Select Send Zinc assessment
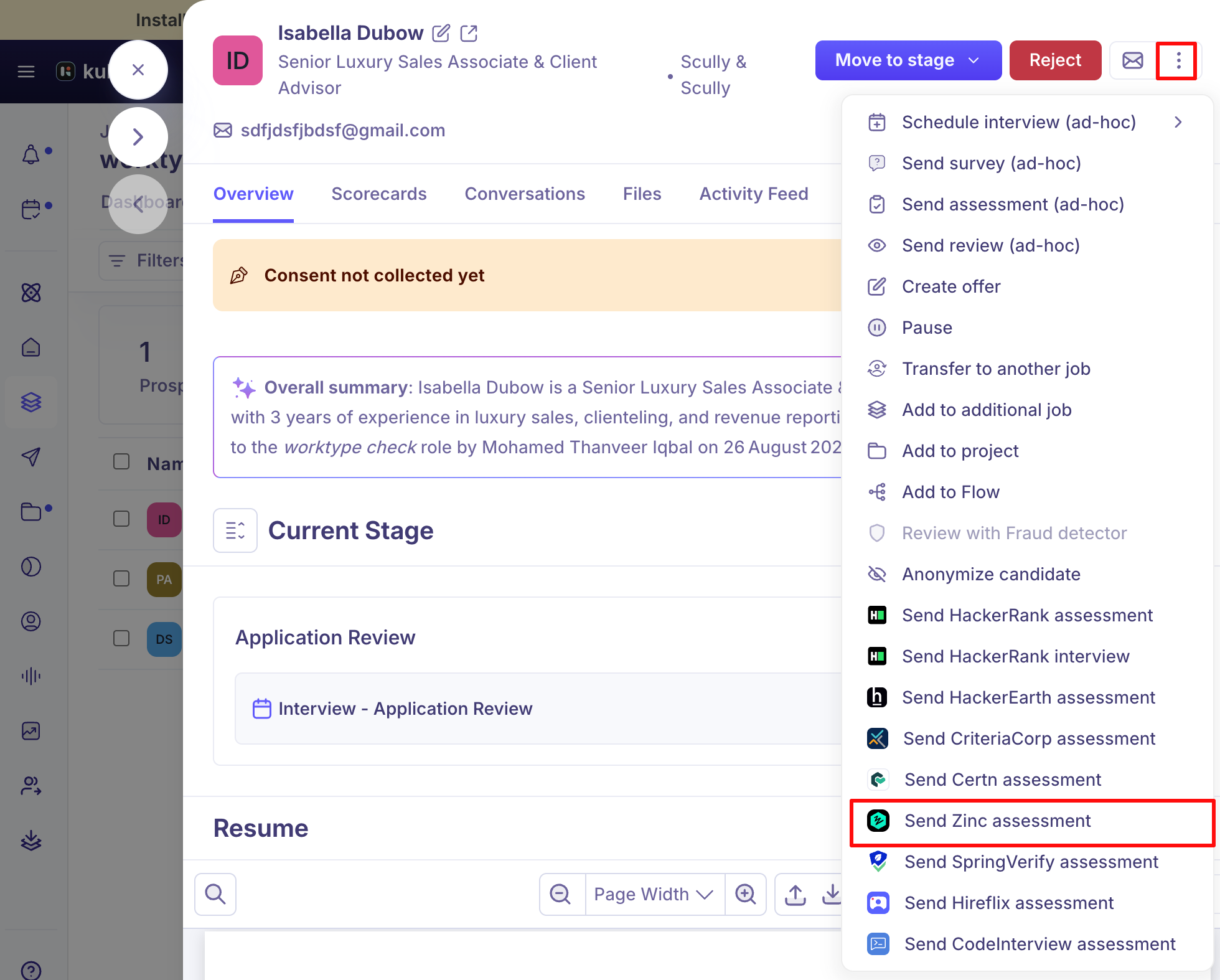The width and height of the screenshot is (1220, 980). [1027, 821]
